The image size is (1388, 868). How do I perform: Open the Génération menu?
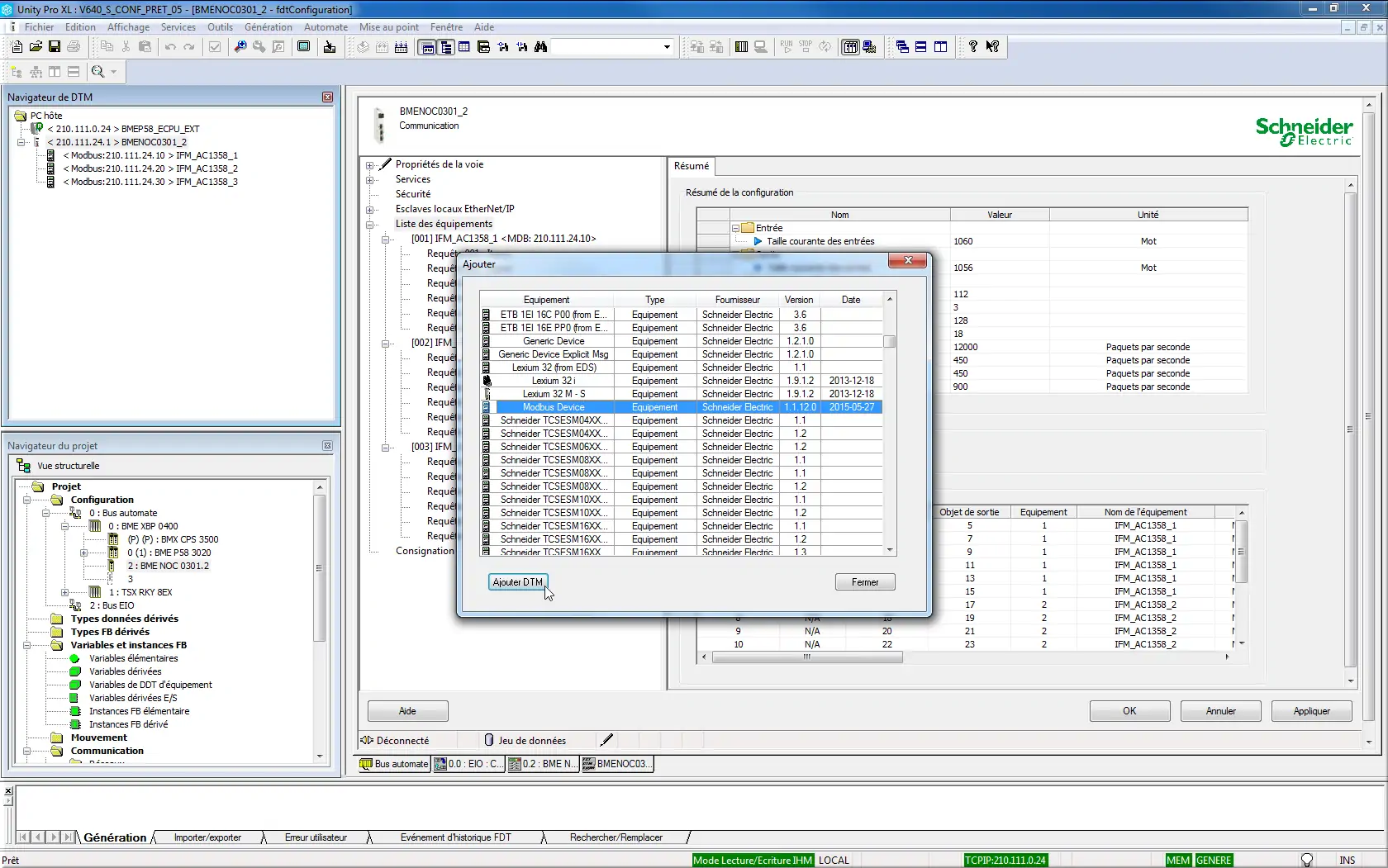[268, 27]
